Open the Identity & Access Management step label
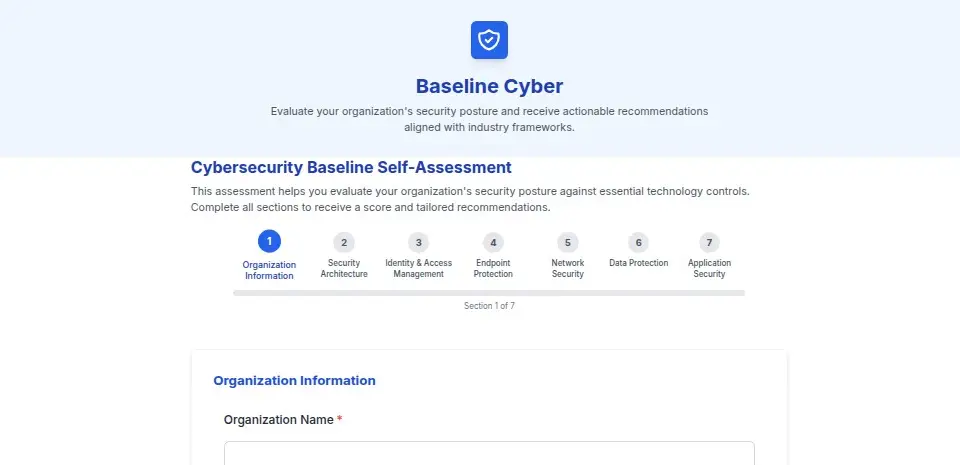The width and height of the screenshot is (960, 465). click(418, 268)
